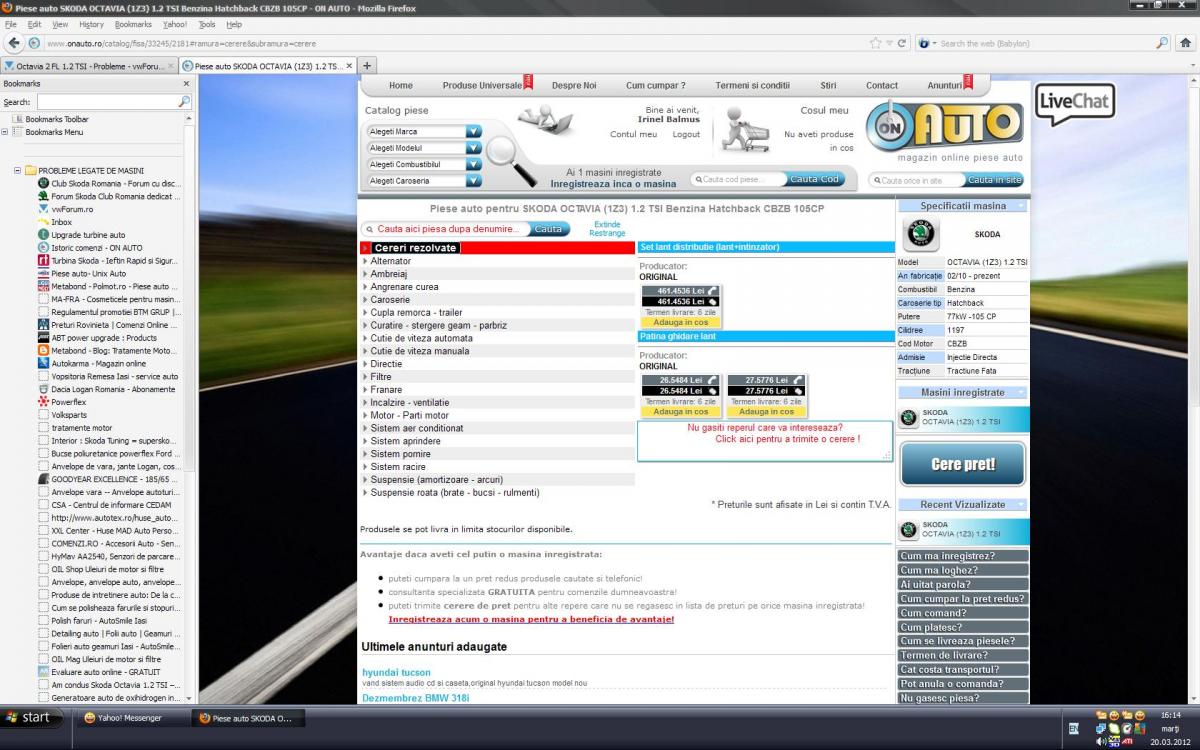1200x750 pixels.
Task: Open a new tab with plus button
Action: point(368,66)
